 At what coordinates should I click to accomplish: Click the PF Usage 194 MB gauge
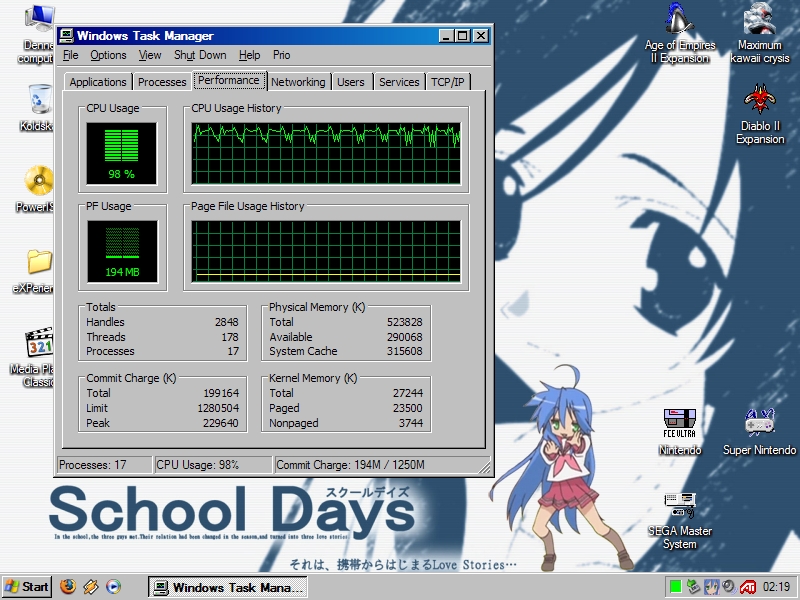pyautogui.click(x=122, y=251)
